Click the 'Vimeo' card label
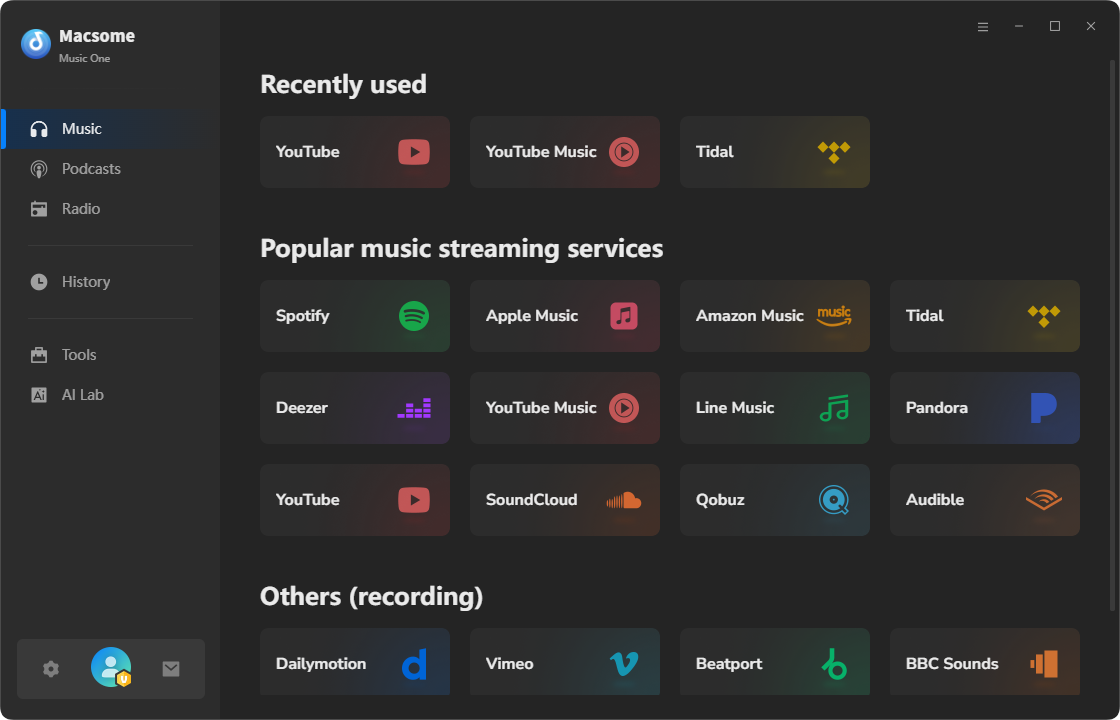 509,664
